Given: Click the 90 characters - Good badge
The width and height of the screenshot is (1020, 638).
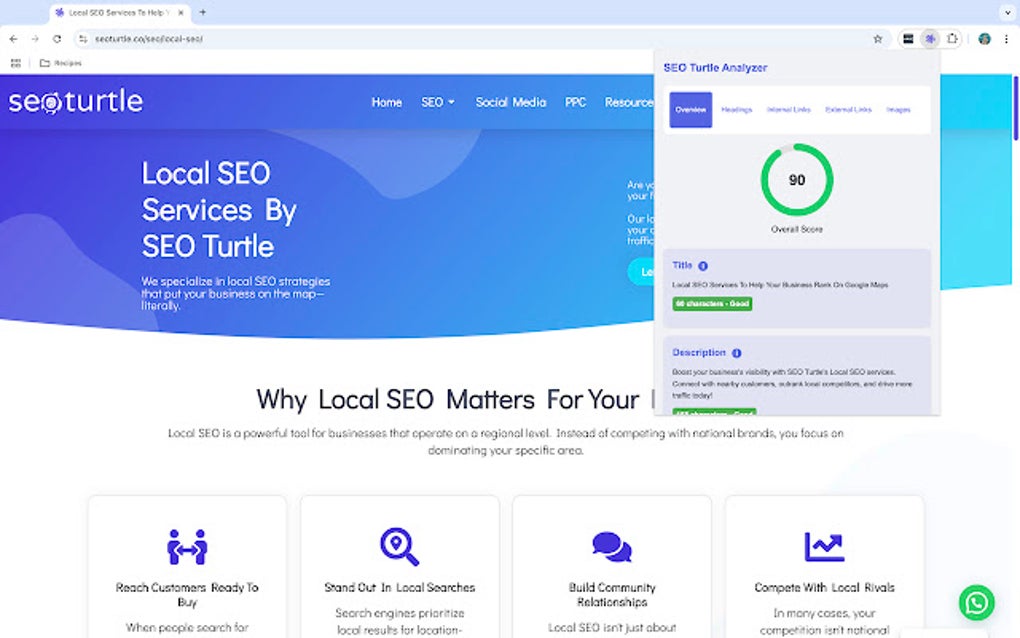Looking at the screenshot, I should click(x=711, y=303).
